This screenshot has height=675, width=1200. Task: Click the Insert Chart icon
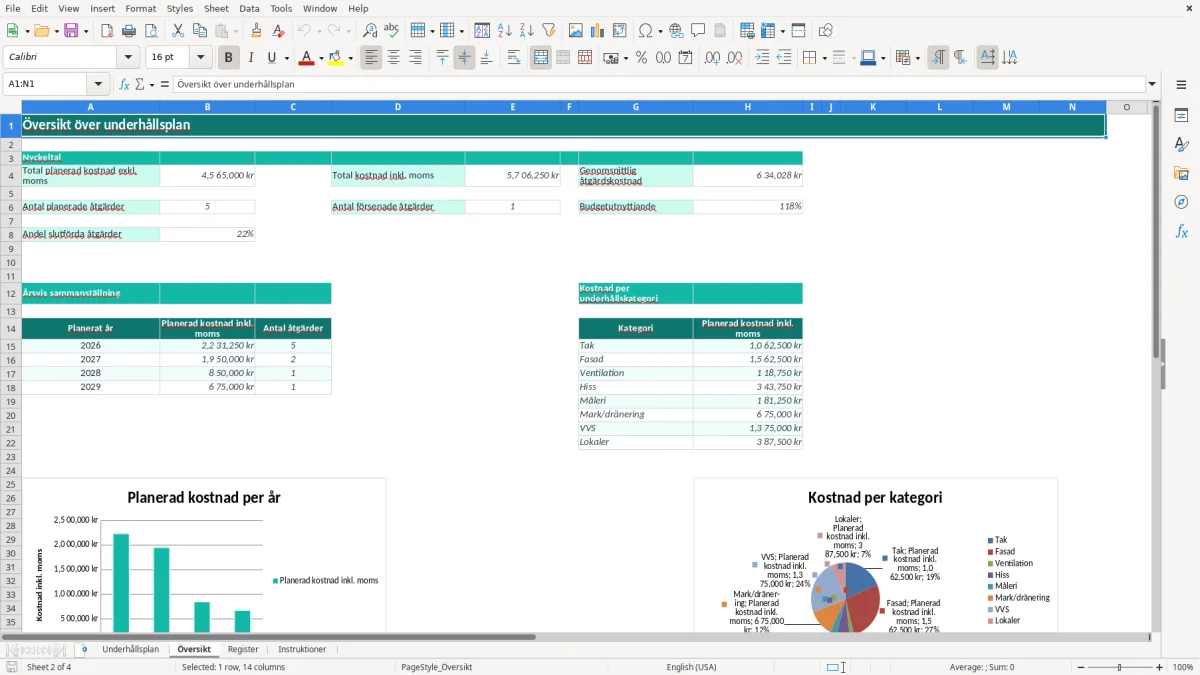tap(598, 31)
